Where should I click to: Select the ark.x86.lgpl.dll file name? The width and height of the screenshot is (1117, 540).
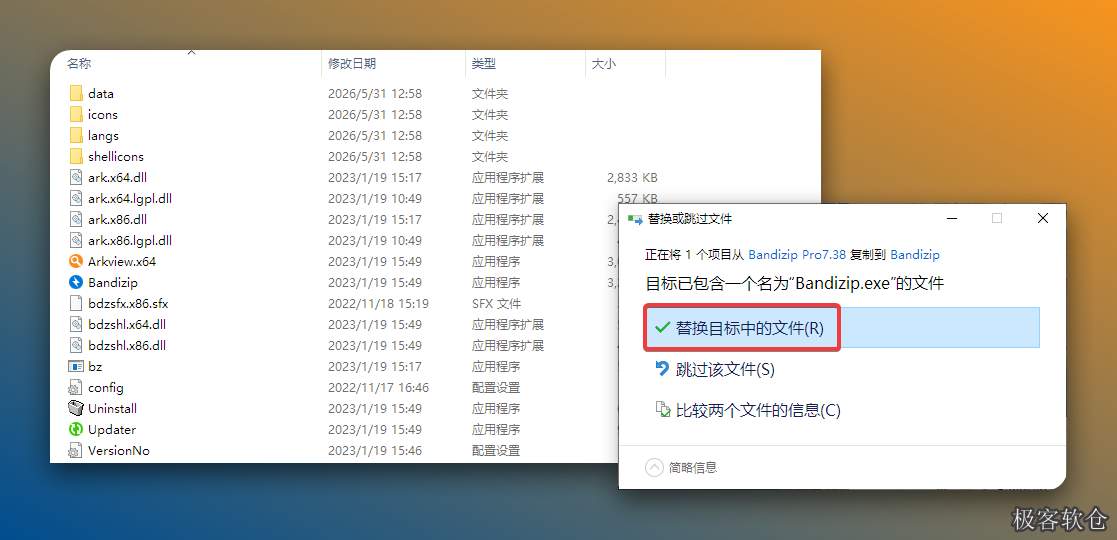[x=130, y=240]
